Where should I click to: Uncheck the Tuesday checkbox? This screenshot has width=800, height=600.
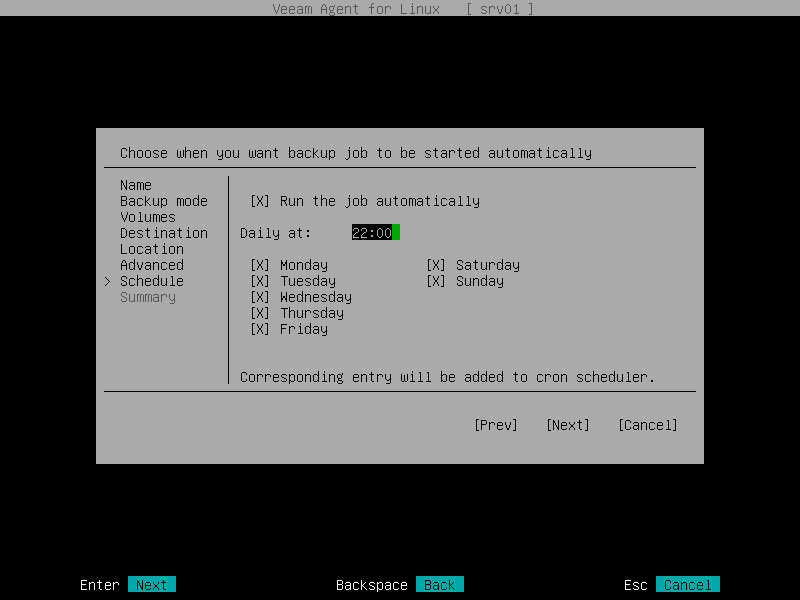point(260,281)
